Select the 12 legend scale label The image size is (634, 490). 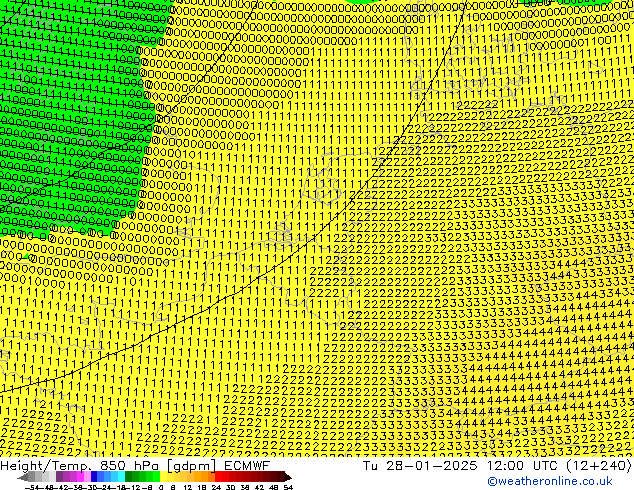[188, 487]
